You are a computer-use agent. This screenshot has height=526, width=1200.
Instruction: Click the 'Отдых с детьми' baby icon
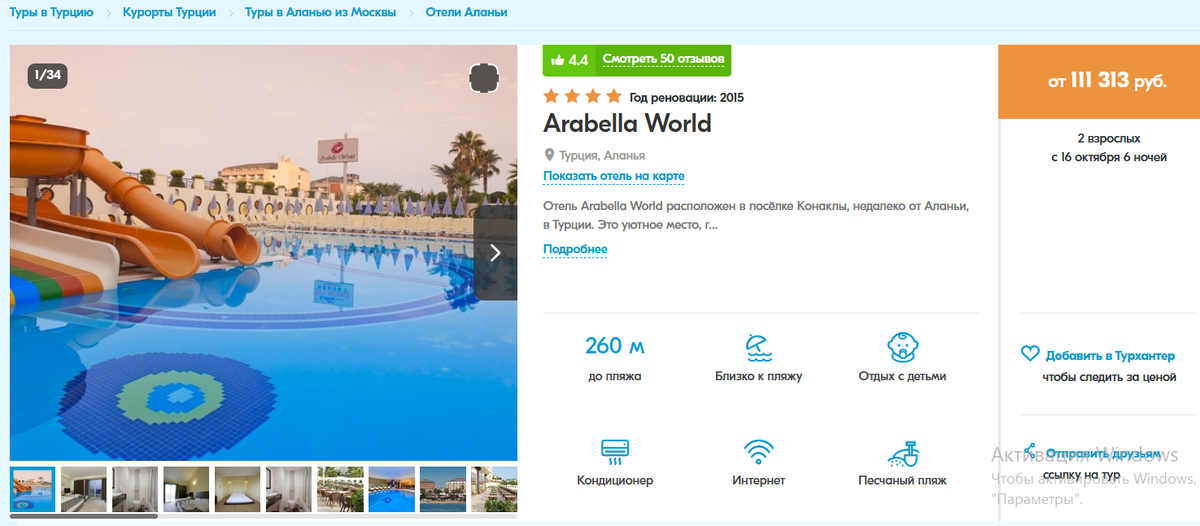coord(902,348)
